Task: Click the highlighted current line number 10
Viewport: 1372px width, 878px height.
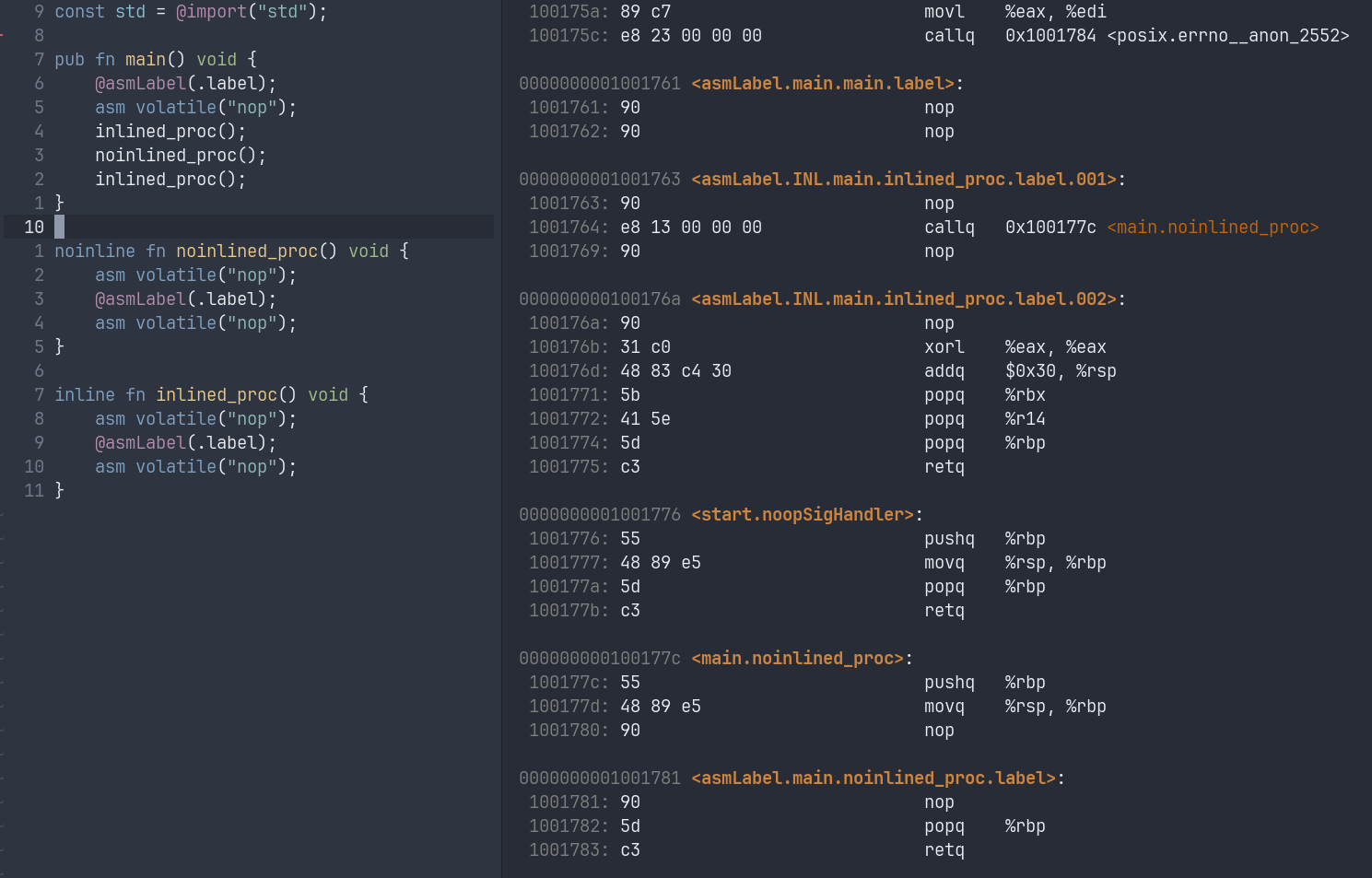Action: click(34, 228)
